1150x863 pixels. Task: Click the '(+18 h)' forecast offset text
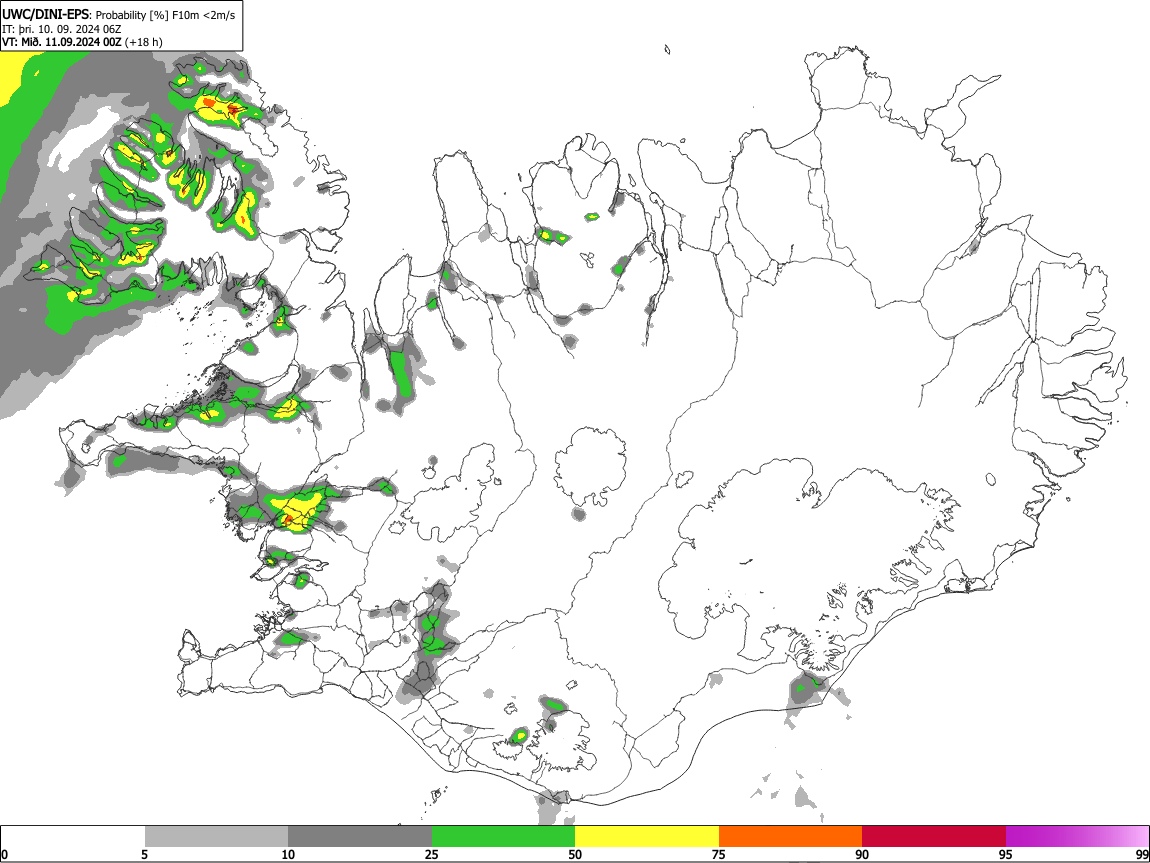tap(144, 42)
